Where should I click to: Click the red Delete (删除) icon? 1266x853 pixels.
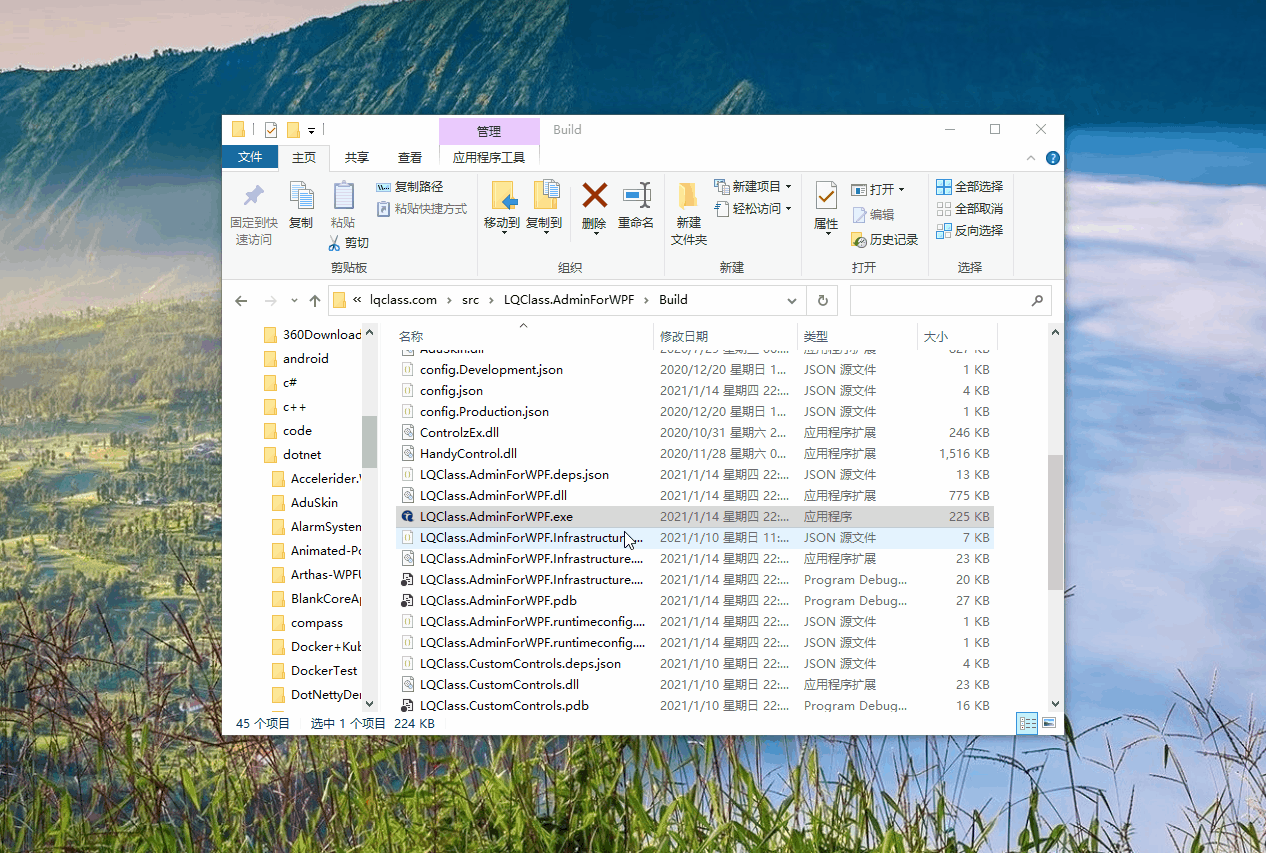(595, 195)
